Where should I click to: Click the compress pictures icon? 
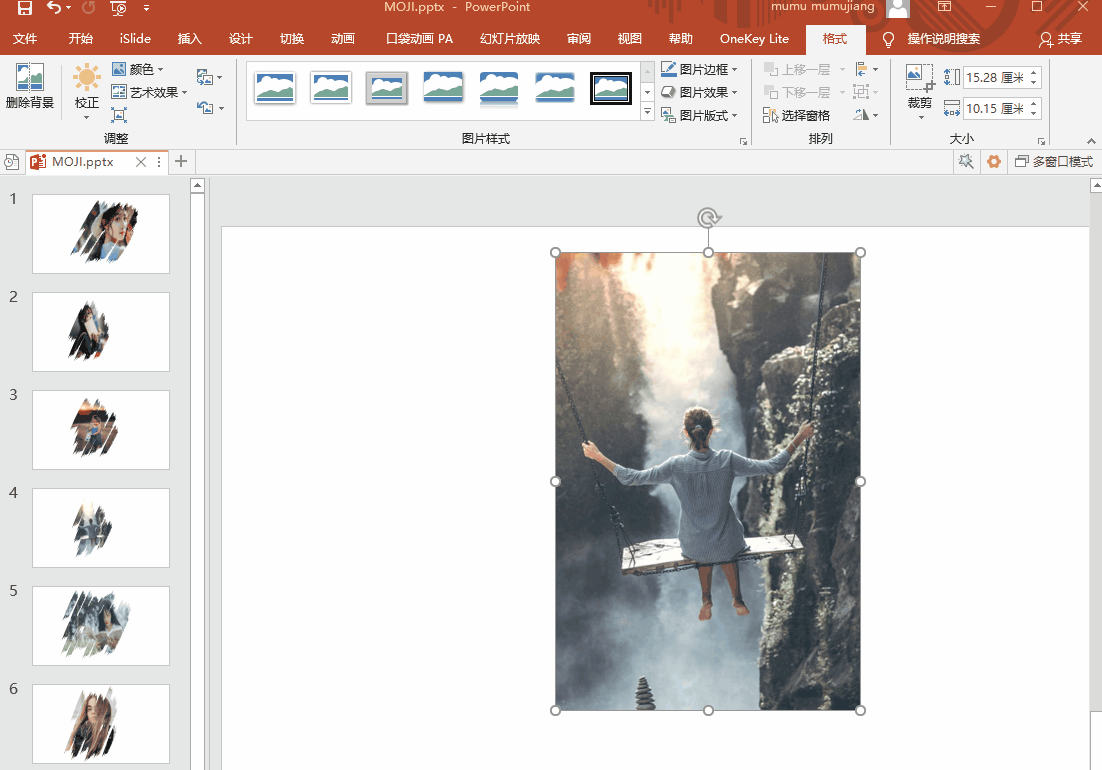[x=119, y=115]
